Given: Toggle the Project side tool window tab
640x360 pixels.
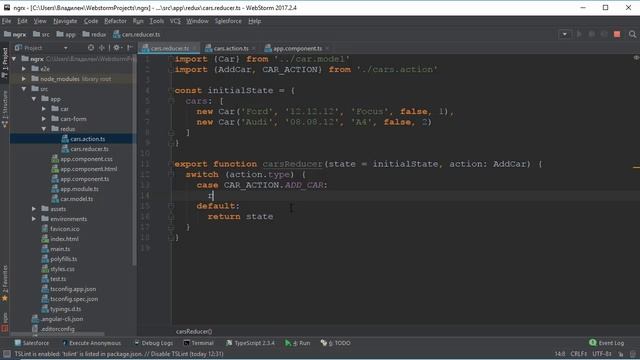Looking at the screenshot, I should (x=4, y=63).
